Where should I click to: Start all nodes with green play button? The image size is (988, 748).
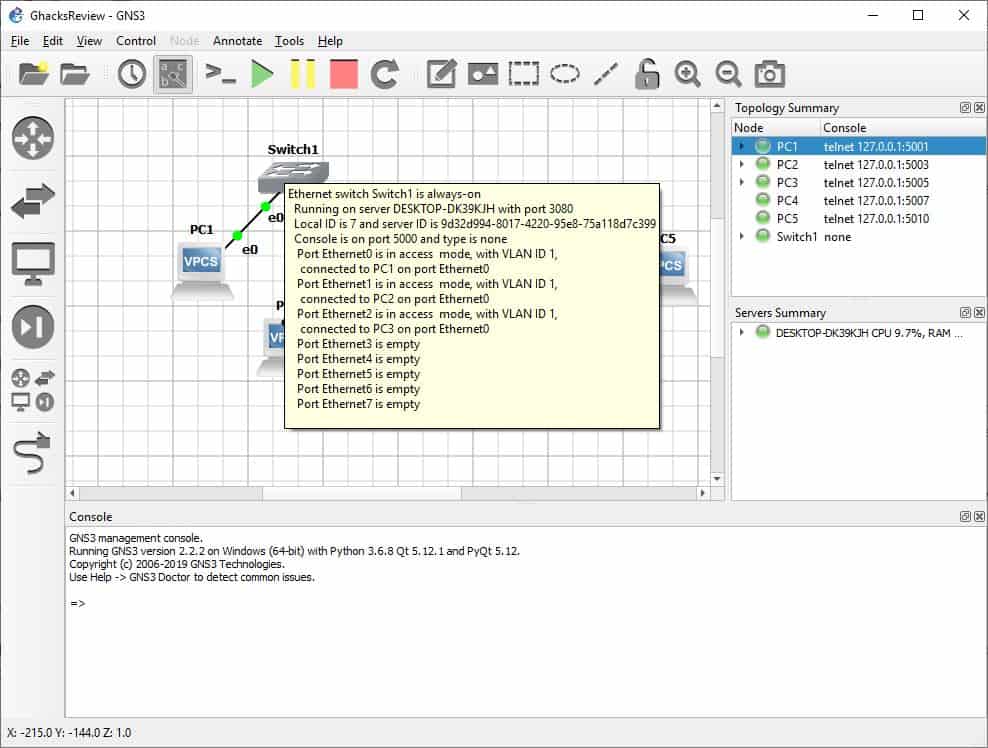click(x=261, y=74)
